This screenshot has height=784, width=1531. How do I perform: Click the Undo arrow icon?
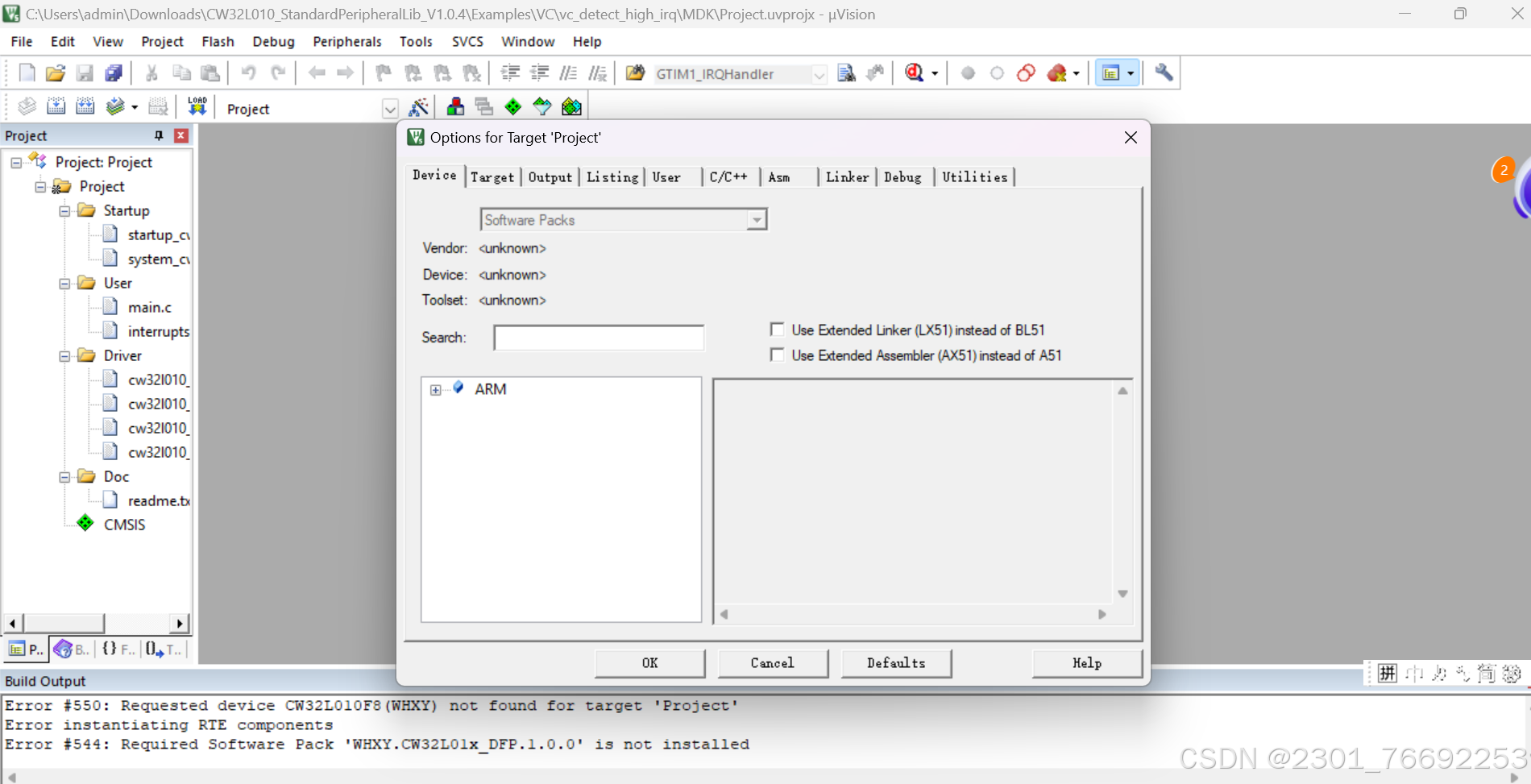[248, 73]
